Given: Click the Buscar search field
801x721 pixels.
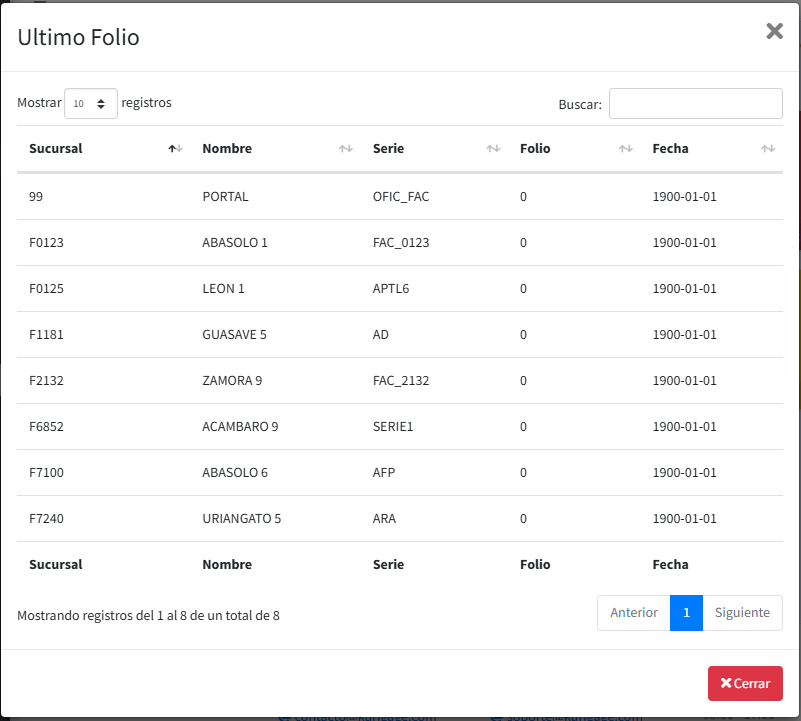Looking at the screenshot, I should coord(695,104).
